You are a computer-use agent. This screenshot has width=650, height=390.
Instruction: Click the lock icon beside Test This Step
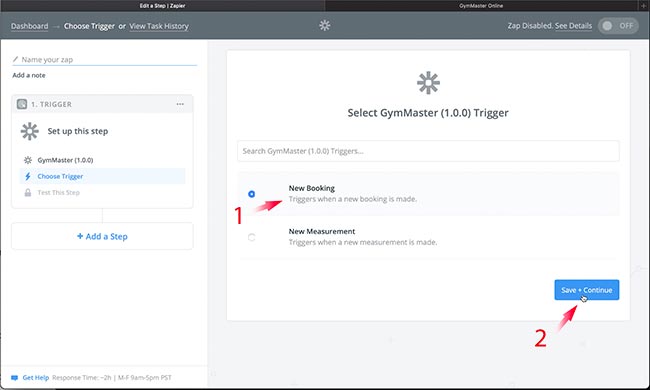(x=28, y=192)
